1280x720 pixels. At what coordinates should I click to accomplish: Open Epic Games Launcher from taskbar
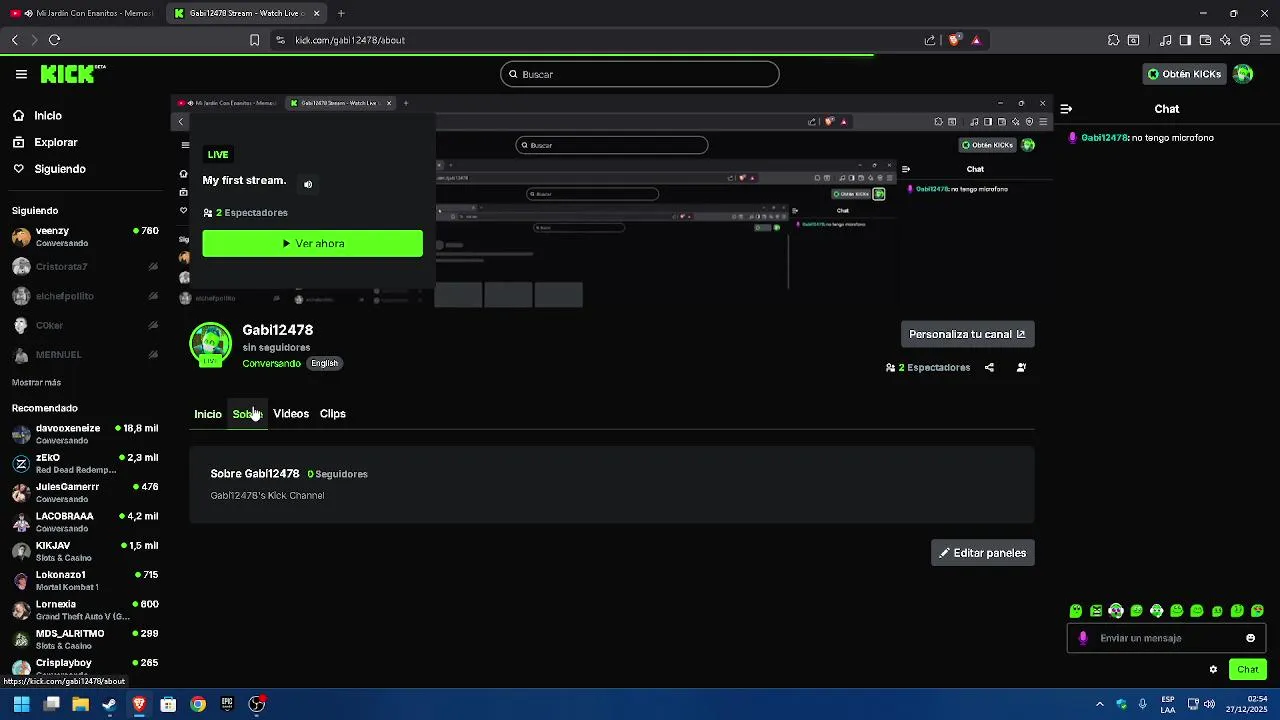227,704
